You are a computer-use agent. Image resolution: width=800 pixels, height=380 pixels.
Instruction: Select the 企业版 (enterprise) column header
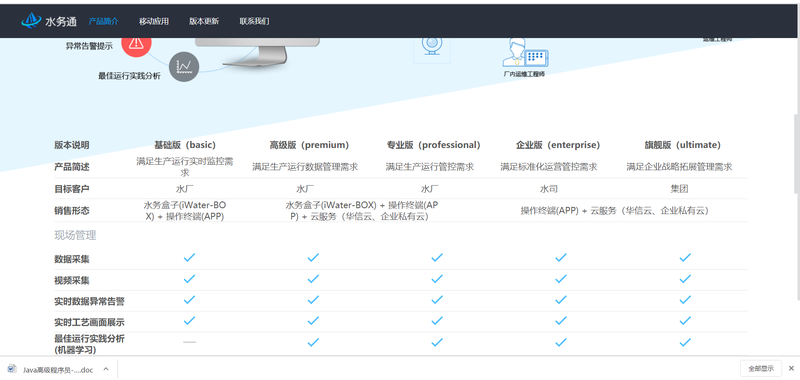point(558,145)
